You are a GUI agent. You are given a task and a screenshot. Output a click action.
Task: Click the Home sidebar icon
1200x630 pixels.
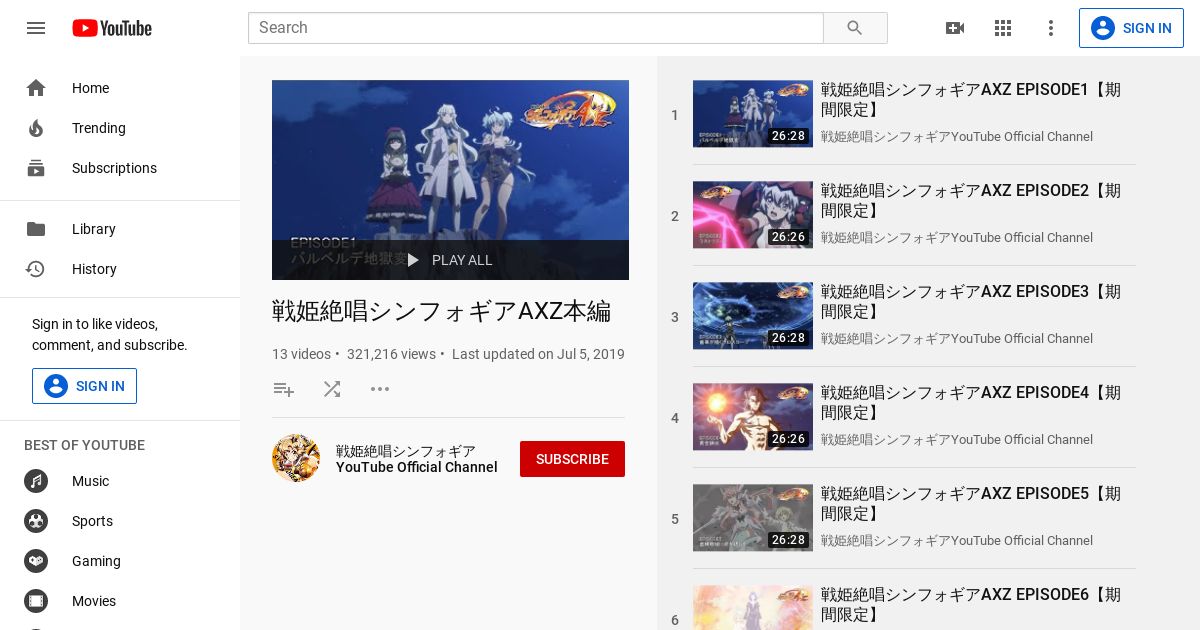click(x=36, y=88)
